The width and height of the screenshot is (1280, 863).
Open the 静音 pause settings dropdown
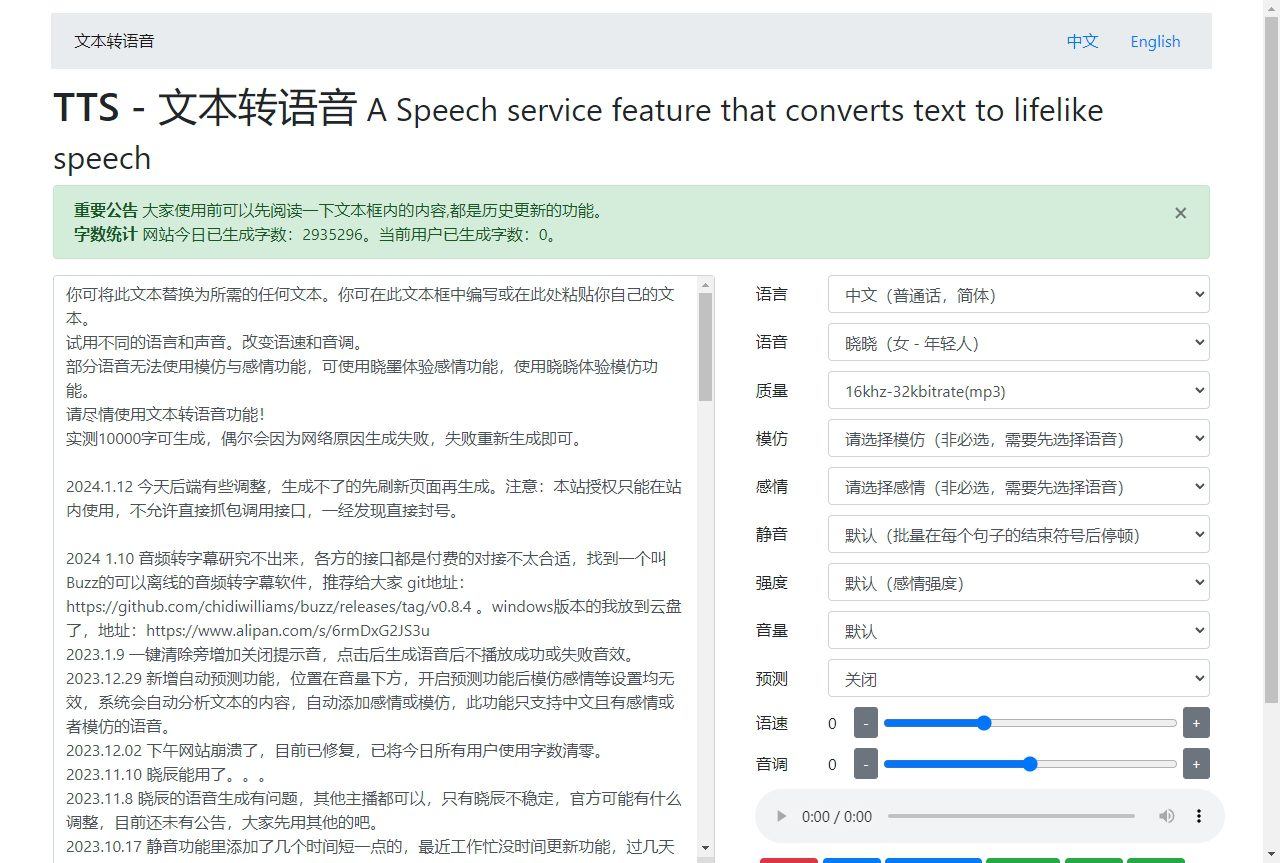tap(1018, 534)
